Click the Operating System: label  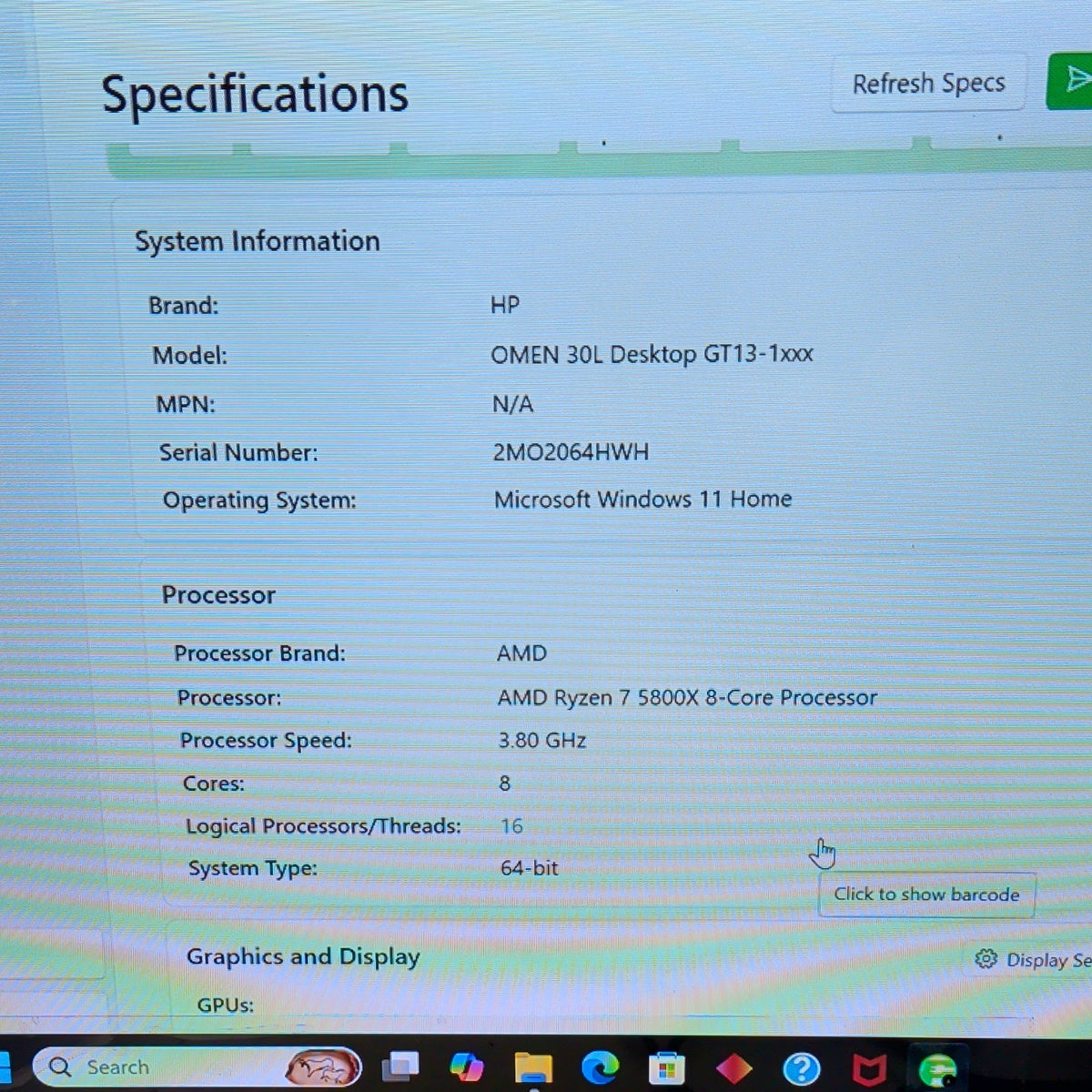(x=259, y=500)
